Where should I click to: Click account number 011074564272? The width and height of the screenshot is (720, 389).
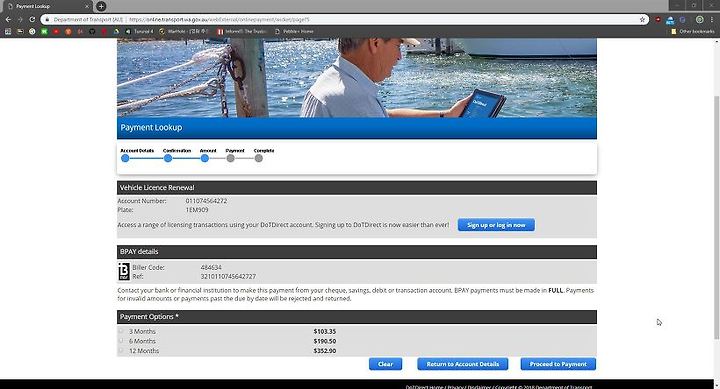[x=206, y=201]
